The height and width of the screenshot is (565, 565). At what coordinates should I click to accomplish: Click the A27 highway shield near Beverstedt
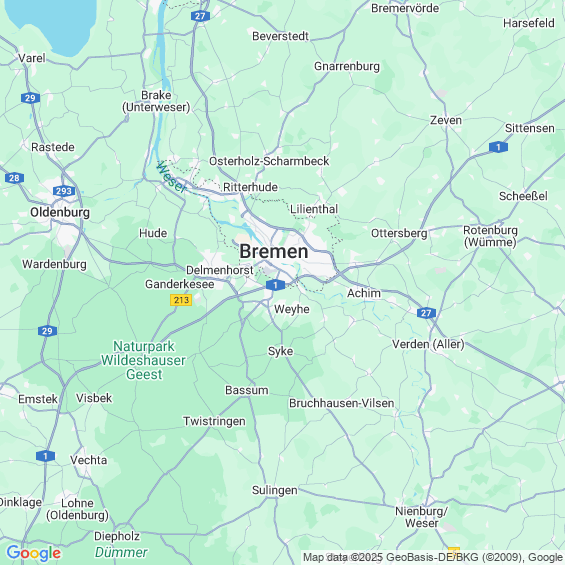[x=200, y=16]
